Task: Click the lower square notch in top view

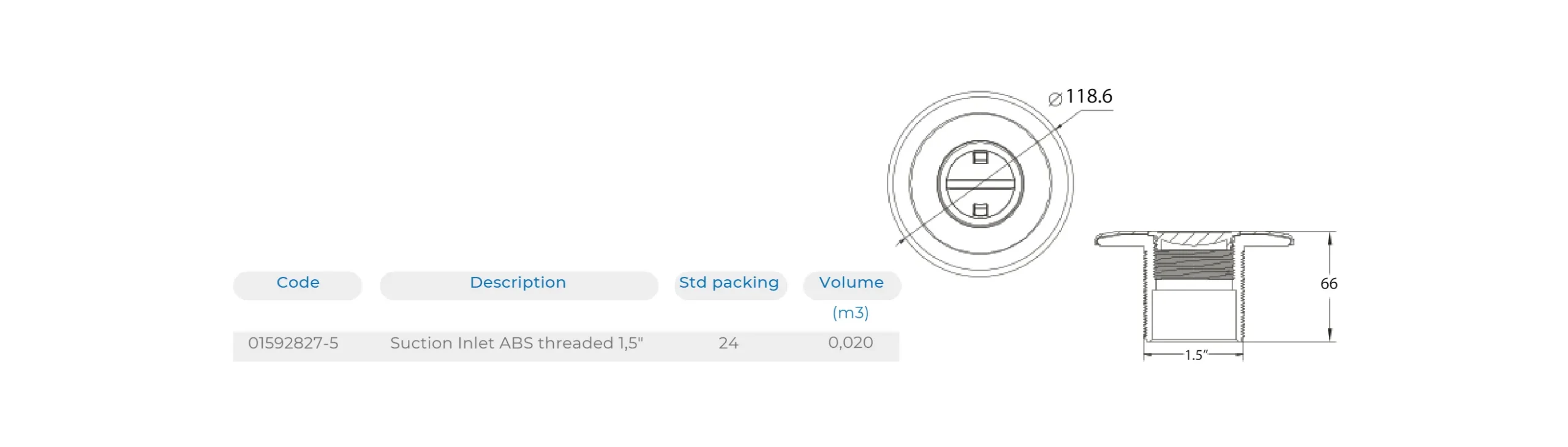Action: (980, 210)
